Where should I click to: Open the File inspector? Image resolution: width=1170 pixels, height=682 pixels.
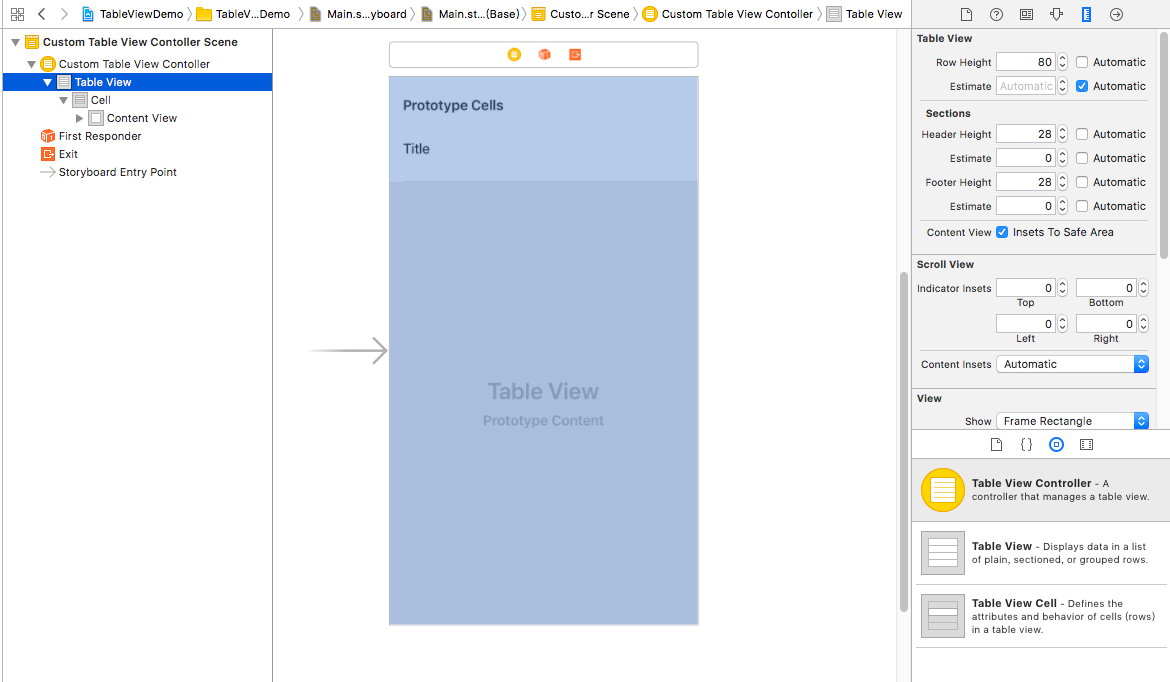[x=966, y=15]
